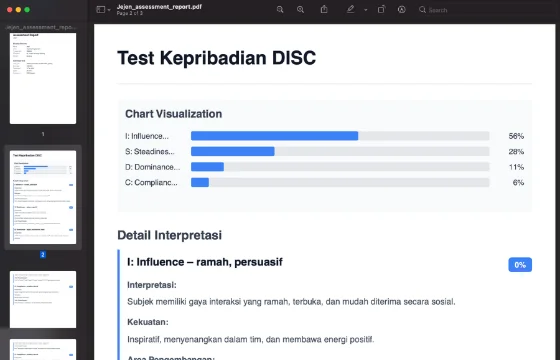Image resolution: width=560 pixels, height=360 pixels.
Task: Click the page number 1 label in sidebar
Action: 43,134
